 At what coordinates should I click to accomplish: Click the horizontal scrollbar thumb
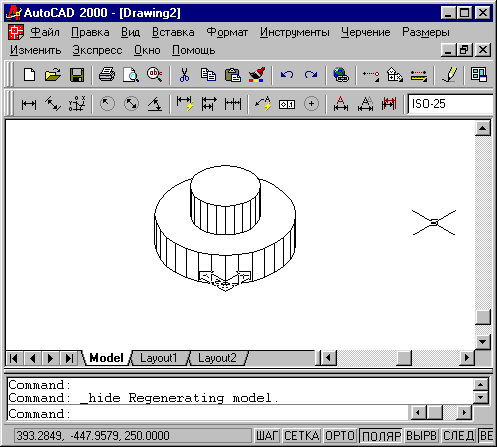click(404, 358)
